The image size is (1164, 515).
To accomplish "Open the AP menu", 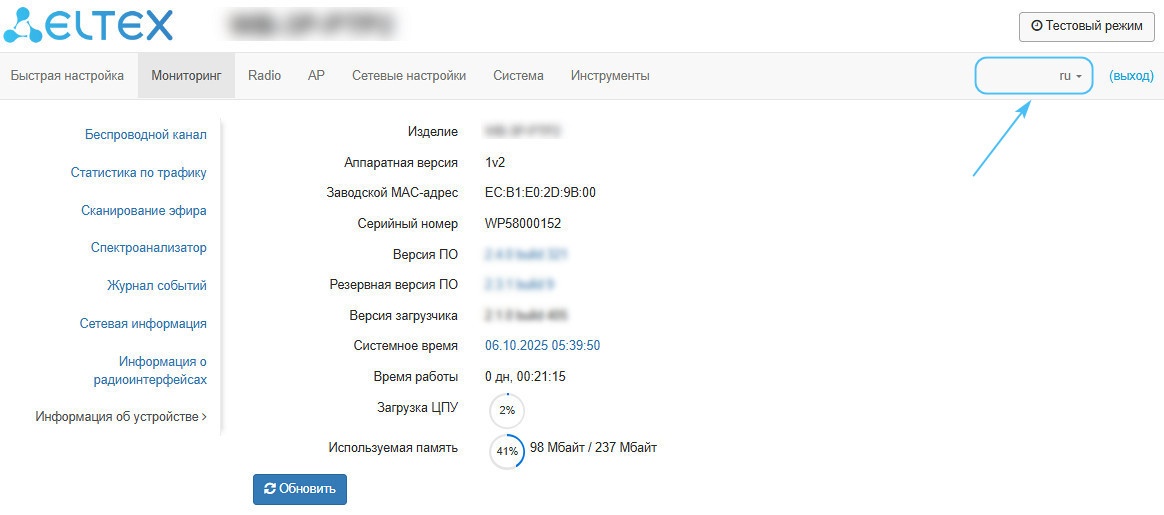I will [316, 76].
